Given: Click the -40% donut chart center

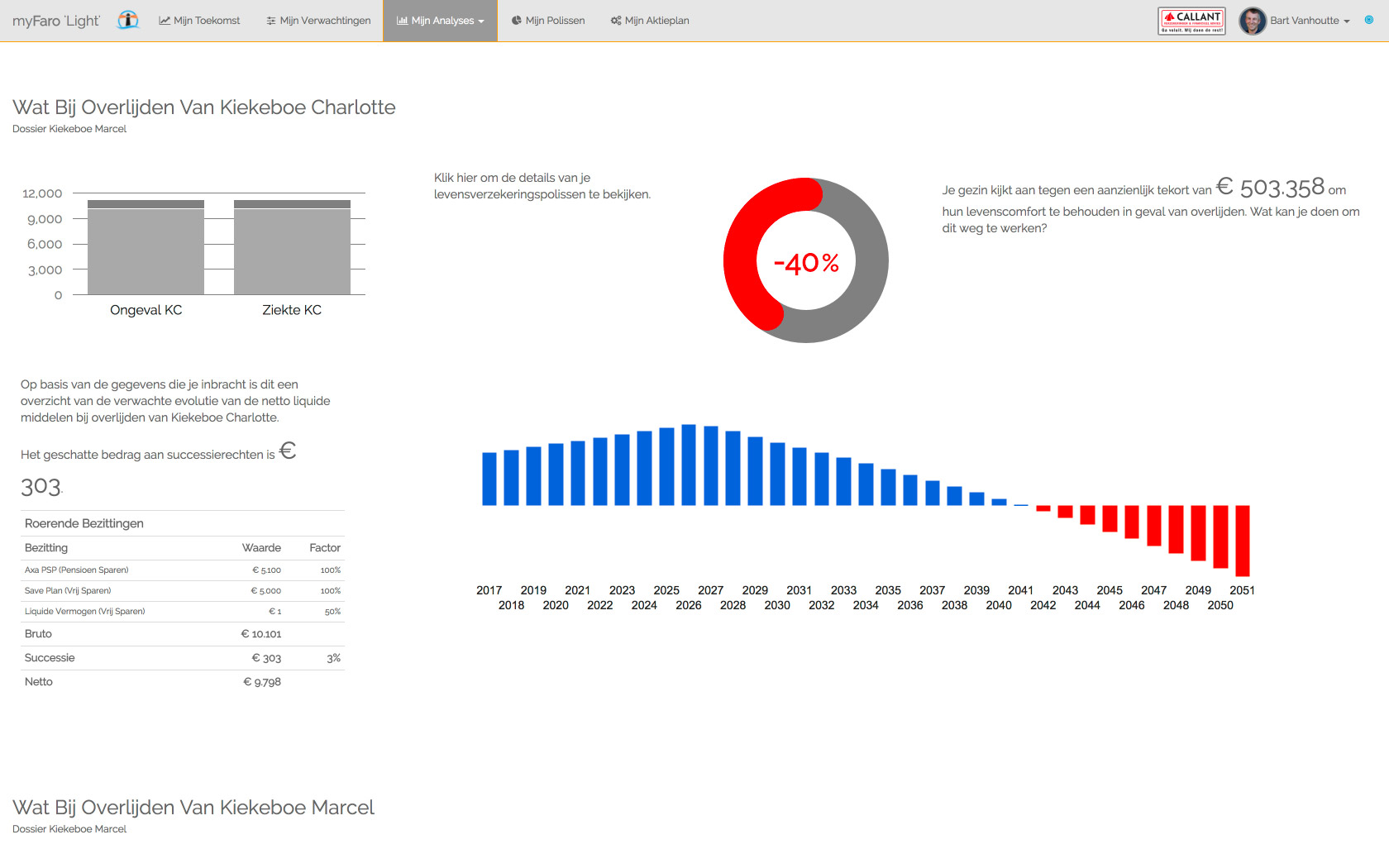Looking at the screenshot, I should tap(806, 262).
